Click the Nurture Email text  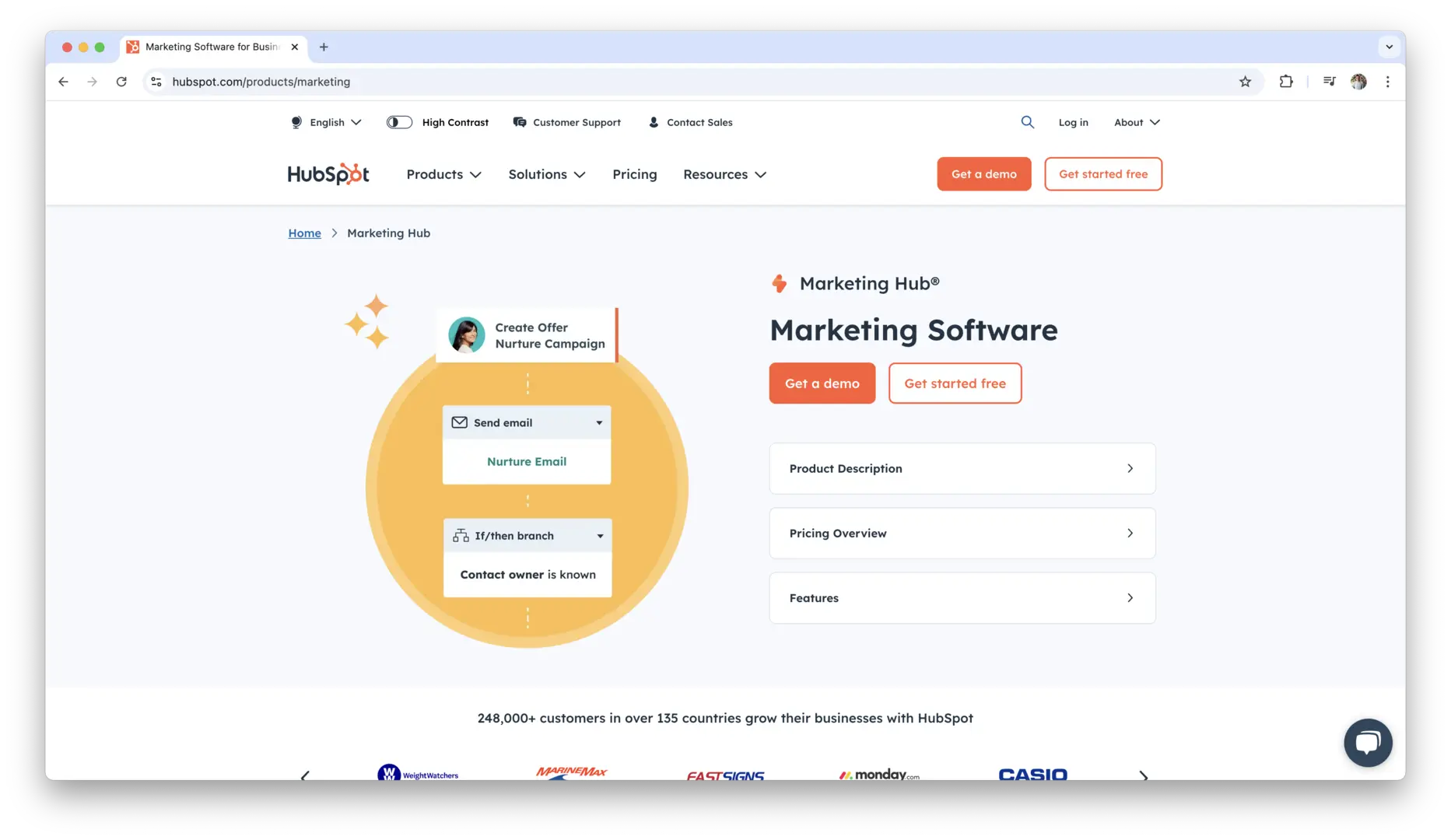click(x=527, y=461)
